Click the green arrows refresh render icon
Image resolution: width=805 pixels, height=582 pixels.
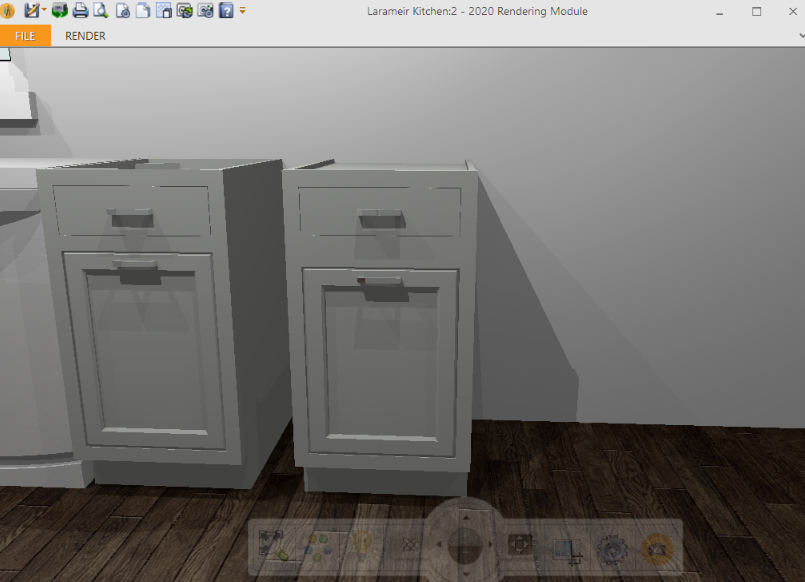point(60,10)
